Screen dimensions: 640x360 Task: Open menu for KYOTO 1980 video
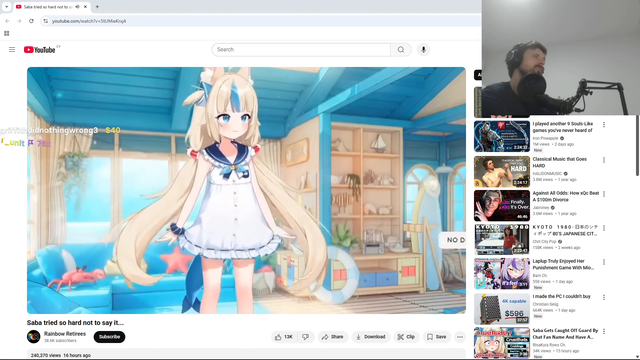coord(604,228)
